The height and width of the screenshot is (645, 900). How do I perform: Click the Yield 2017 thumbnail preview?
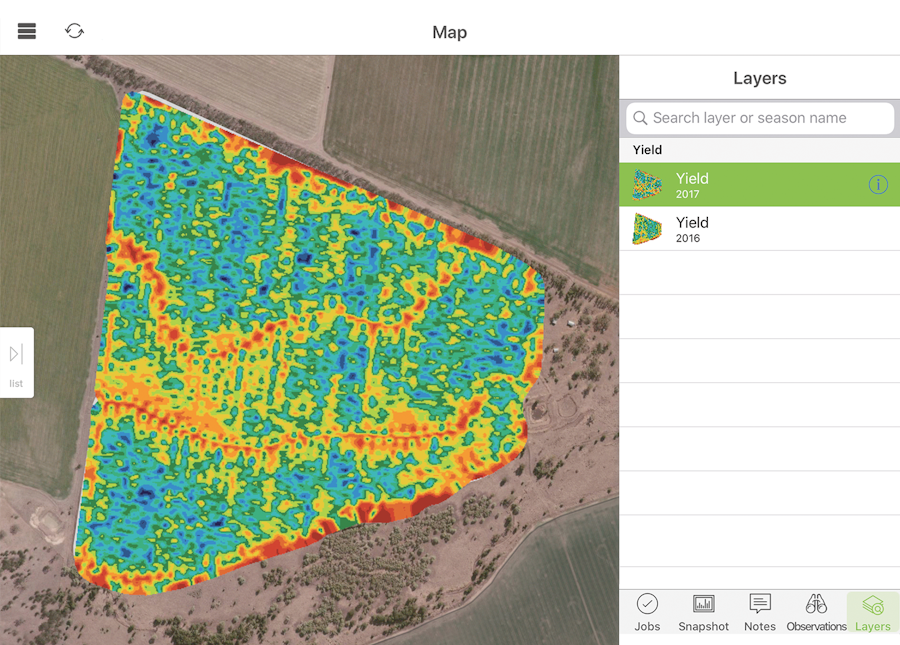tap(647, 185)
